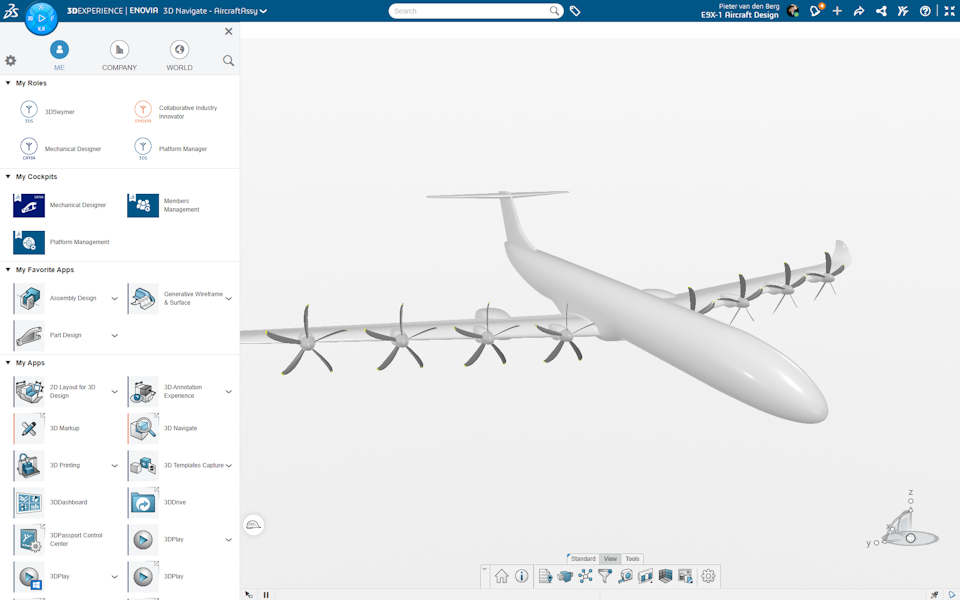The image size is (960, 600).
Task: Click the filter tool in the View toolbar
Action: point(604,576)
